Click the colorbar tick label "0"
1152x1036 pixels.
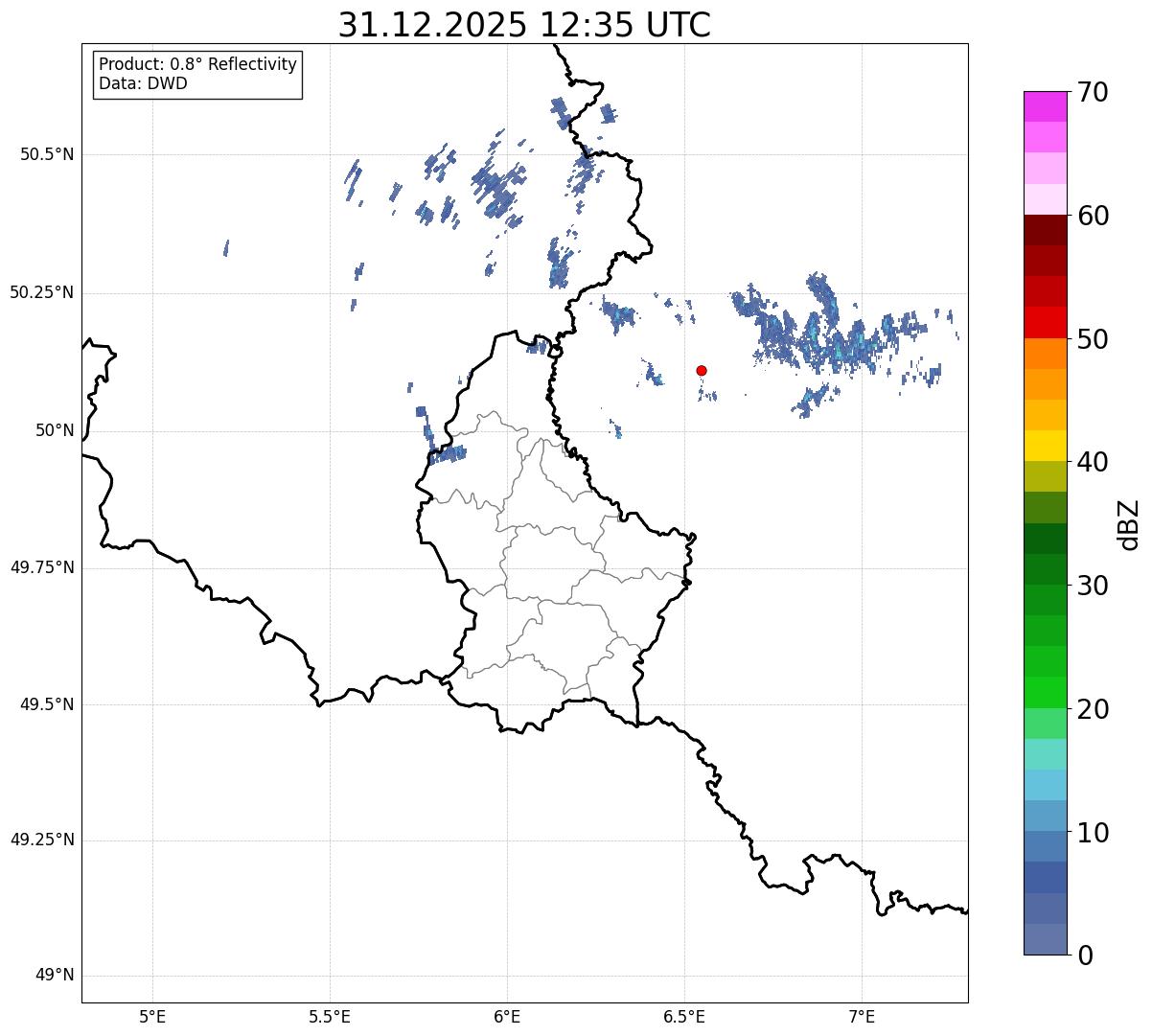(1085, 955)
